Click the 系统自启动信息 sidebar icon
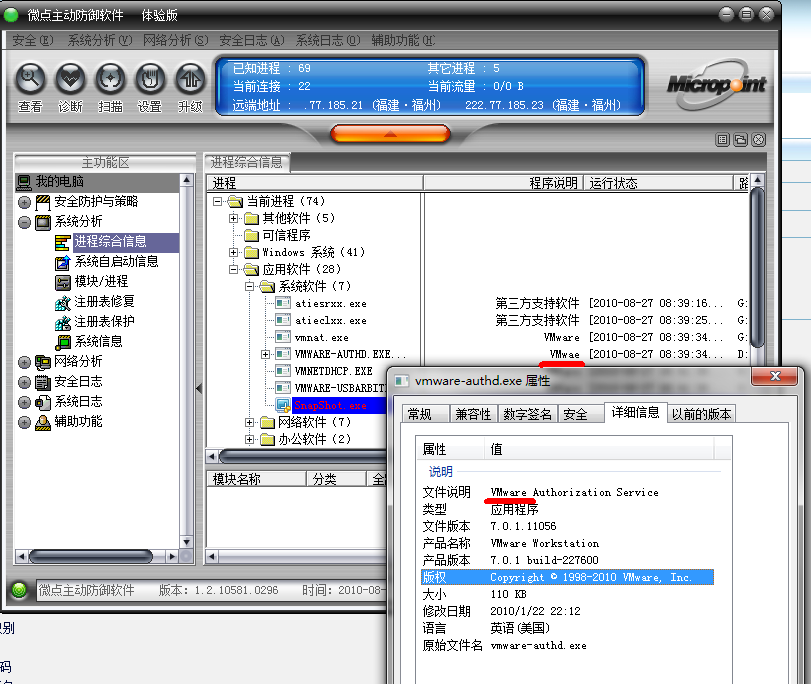This screenshot has height=684, width=811. (x=63, y=262)
